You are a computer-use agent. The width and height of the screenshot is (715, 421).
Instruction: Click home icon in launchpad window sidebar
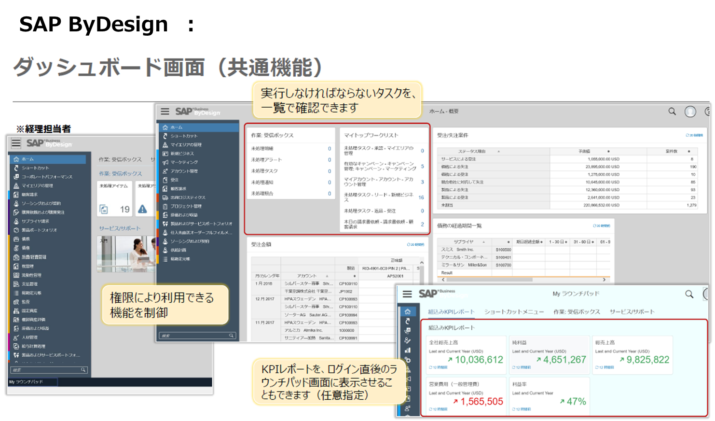(407, 312)
